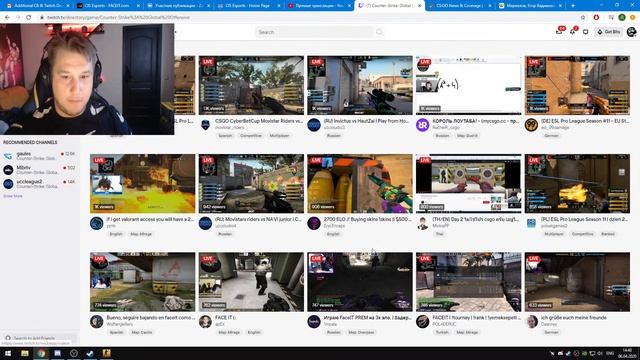Click Map: Mirage tag under valorant access stream
The image size is (640, 360).
coord(141,234)
